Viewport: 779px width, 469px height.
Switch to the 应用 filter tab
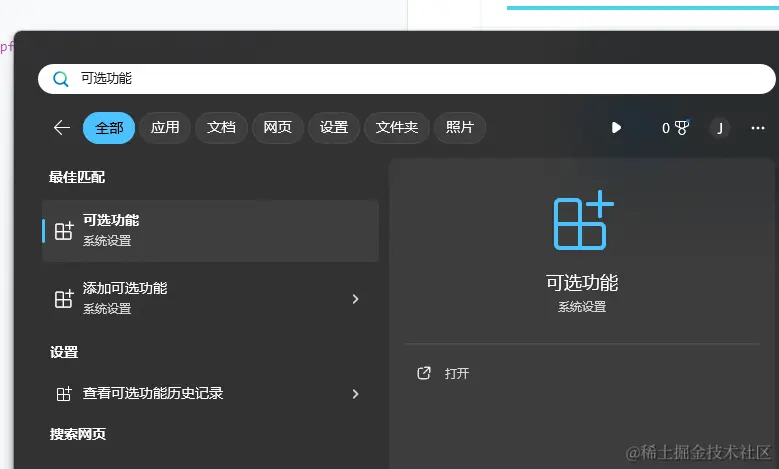tap(165, 128)
